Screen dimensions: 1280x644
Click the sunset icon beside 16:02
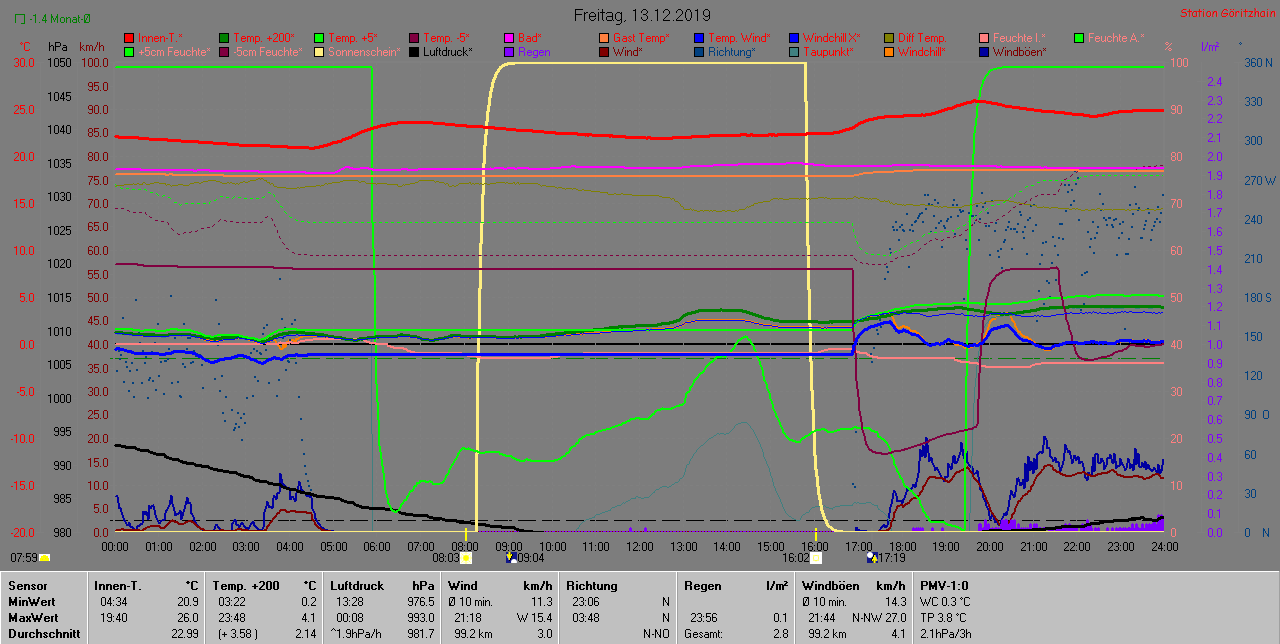point(816,559)
